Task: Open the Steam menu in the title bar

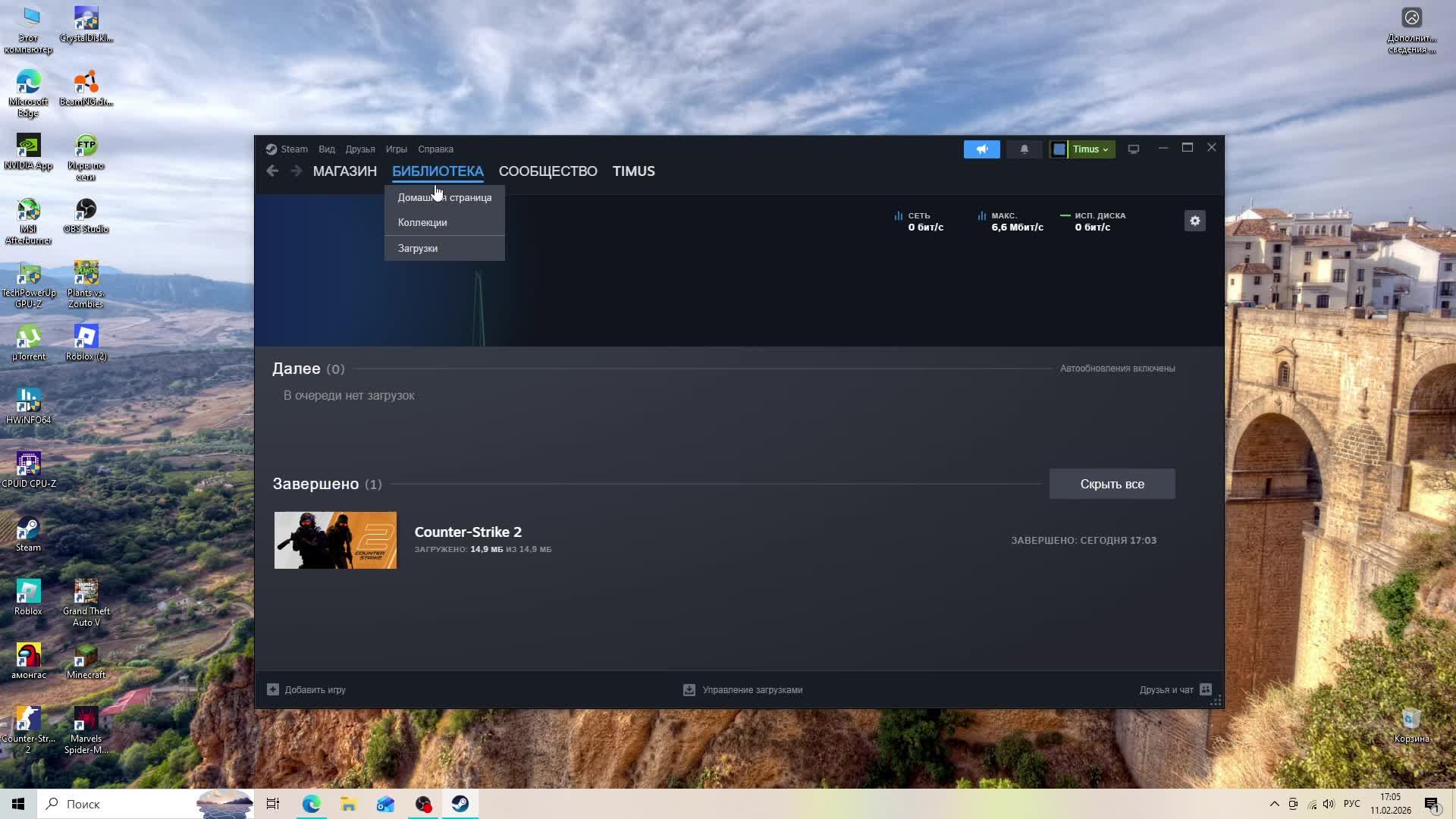Action: [x=293, y=149]
